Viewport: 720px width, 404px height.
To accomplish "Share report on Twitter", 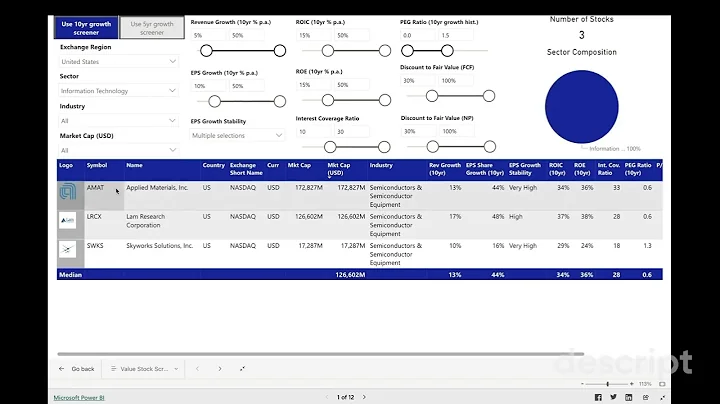I will [613, 397].
